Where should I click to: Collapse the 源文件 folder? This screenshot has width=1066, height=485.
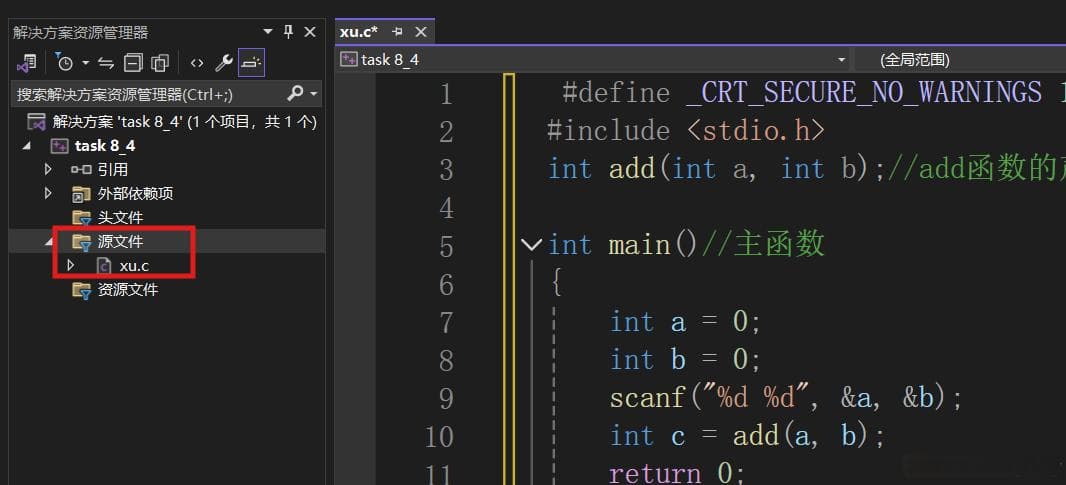coord(48,242)
